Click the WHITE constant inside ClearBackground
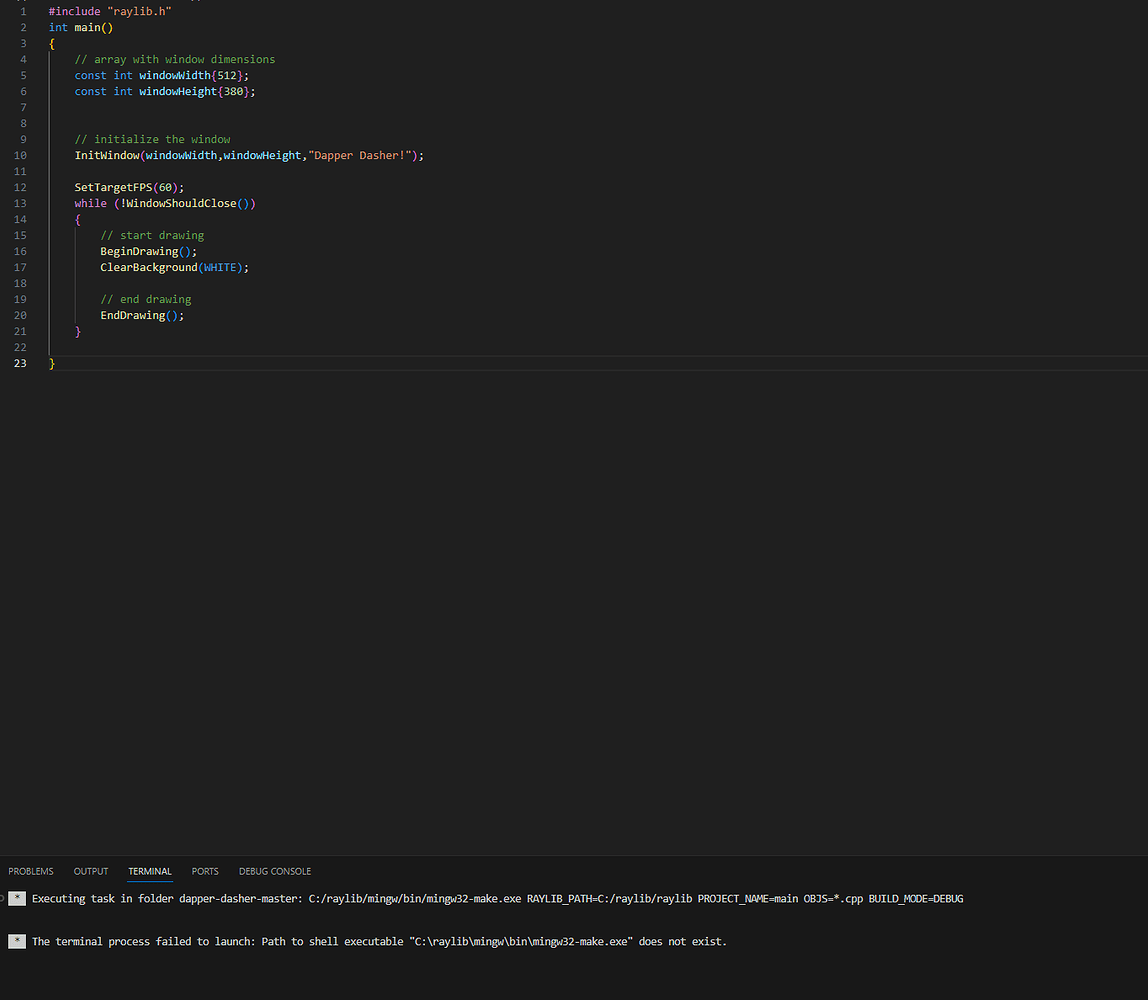Image resolution: width=1148 pixels, height=1000 pixels. (219, 267)
